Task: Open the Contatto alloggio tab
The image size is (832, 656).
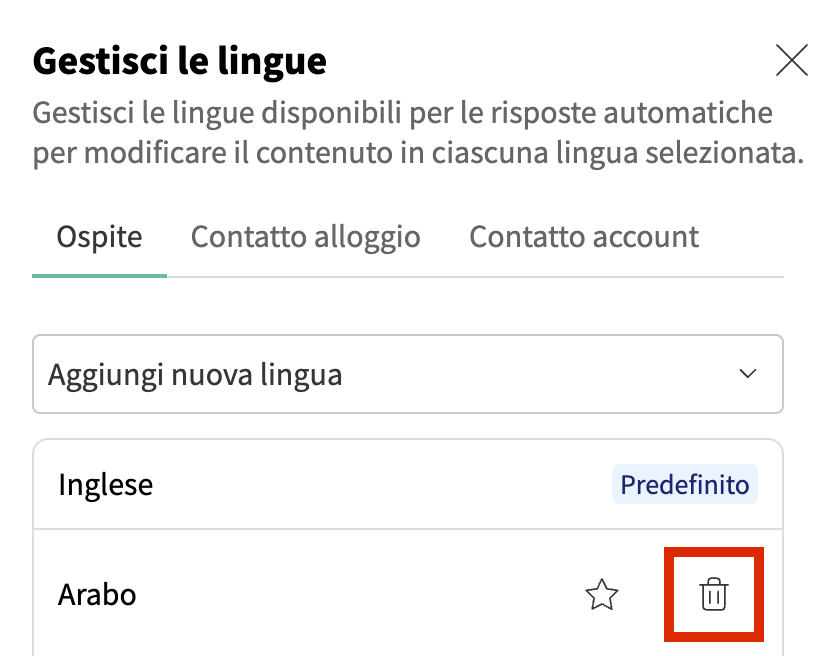Action: 305,237
